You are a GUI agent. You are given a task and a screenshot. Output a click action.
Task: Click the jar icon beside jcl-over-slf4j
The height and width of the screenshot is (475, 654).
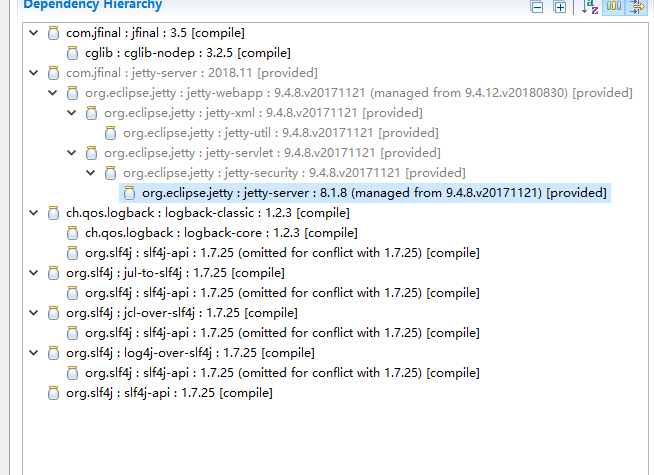tap(53, 313)
